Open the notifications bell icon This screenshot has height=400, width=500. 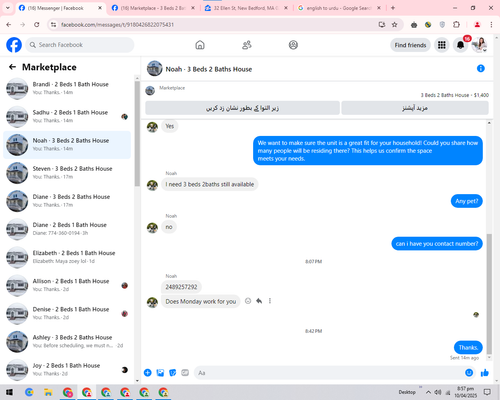(460, 45)
